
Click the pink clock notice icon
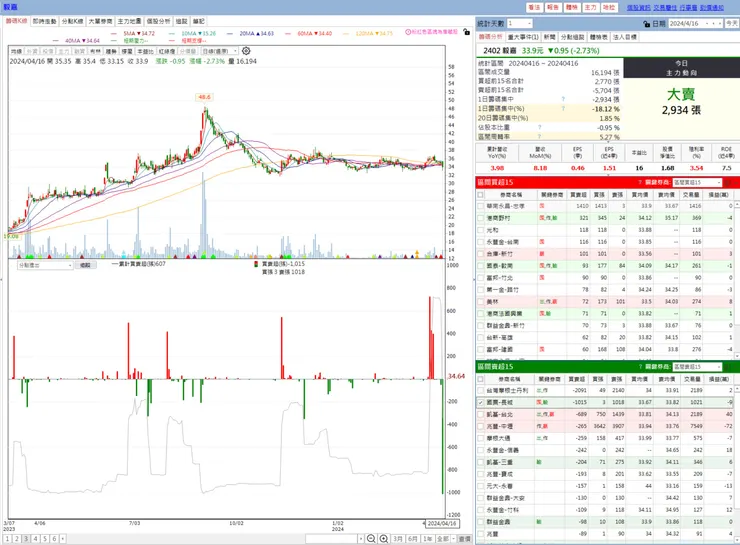pyautogui.click(x=408, y=32)
